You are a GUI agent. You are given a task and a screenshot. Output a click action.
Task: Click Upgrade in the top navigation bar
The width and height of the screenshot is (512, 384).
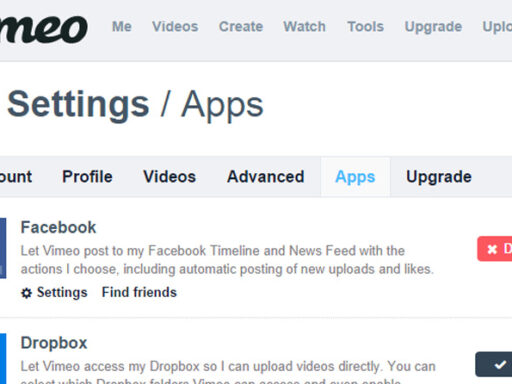pyautogui.click(x=433, y=27)
